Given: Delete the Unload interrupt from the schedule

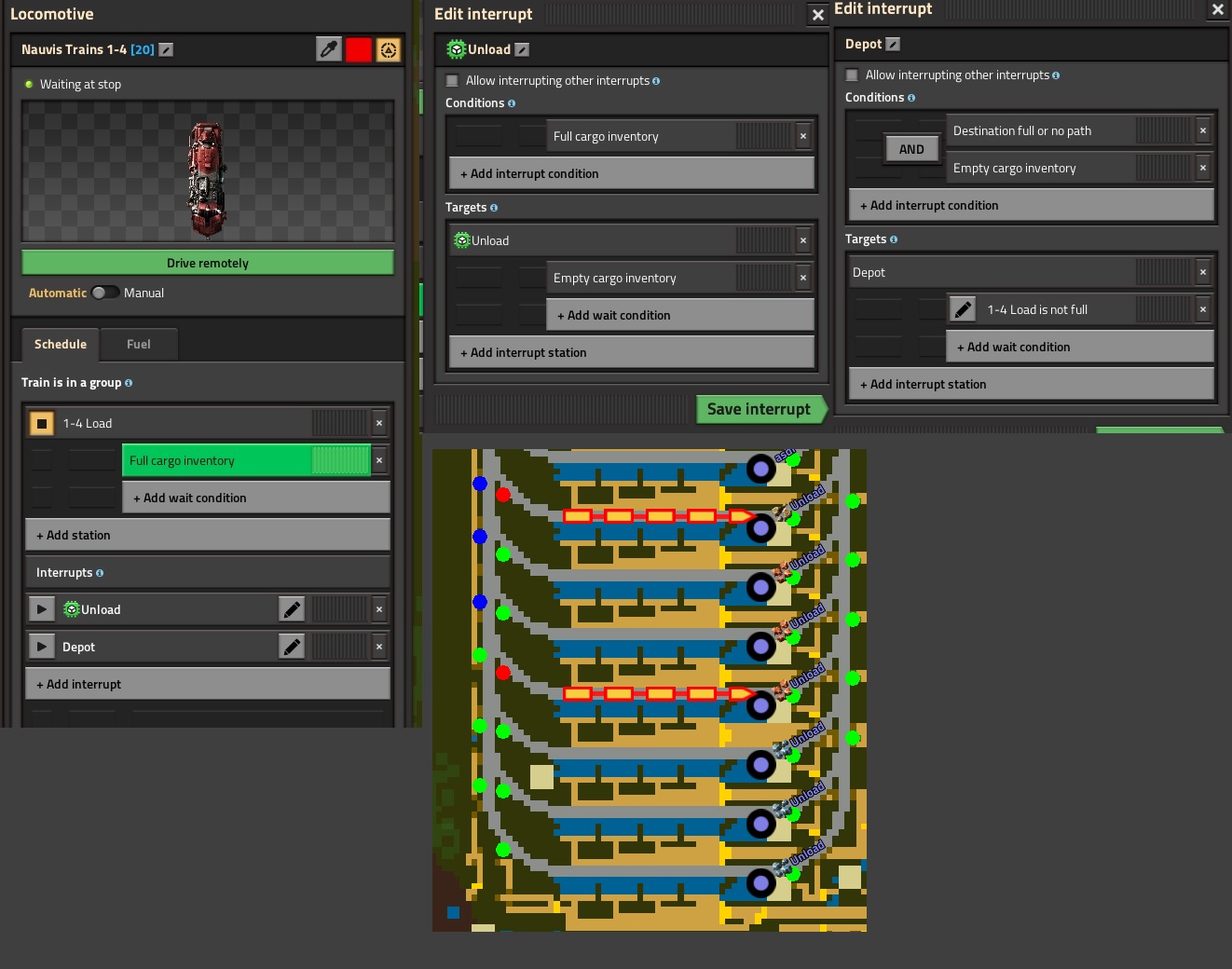Looking at the screenshot, I should click(x=379, y=609).
